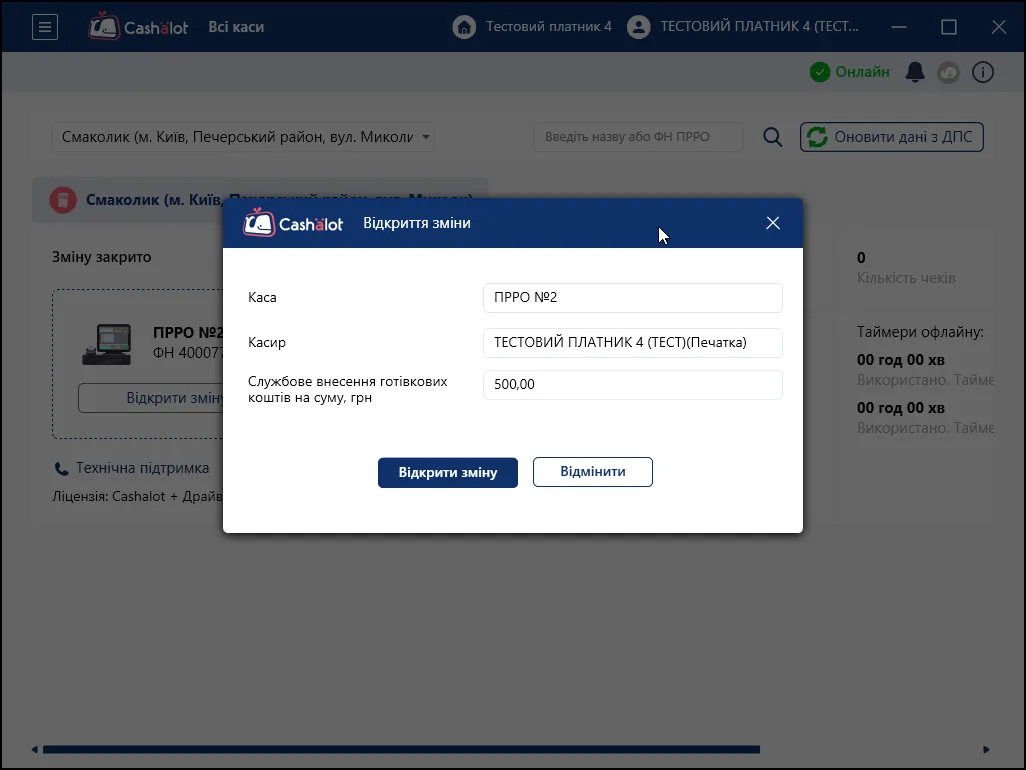Screen dimensions: 1026x770
Task: Click the 'Касир' dialog label
Action: point(266,343)
